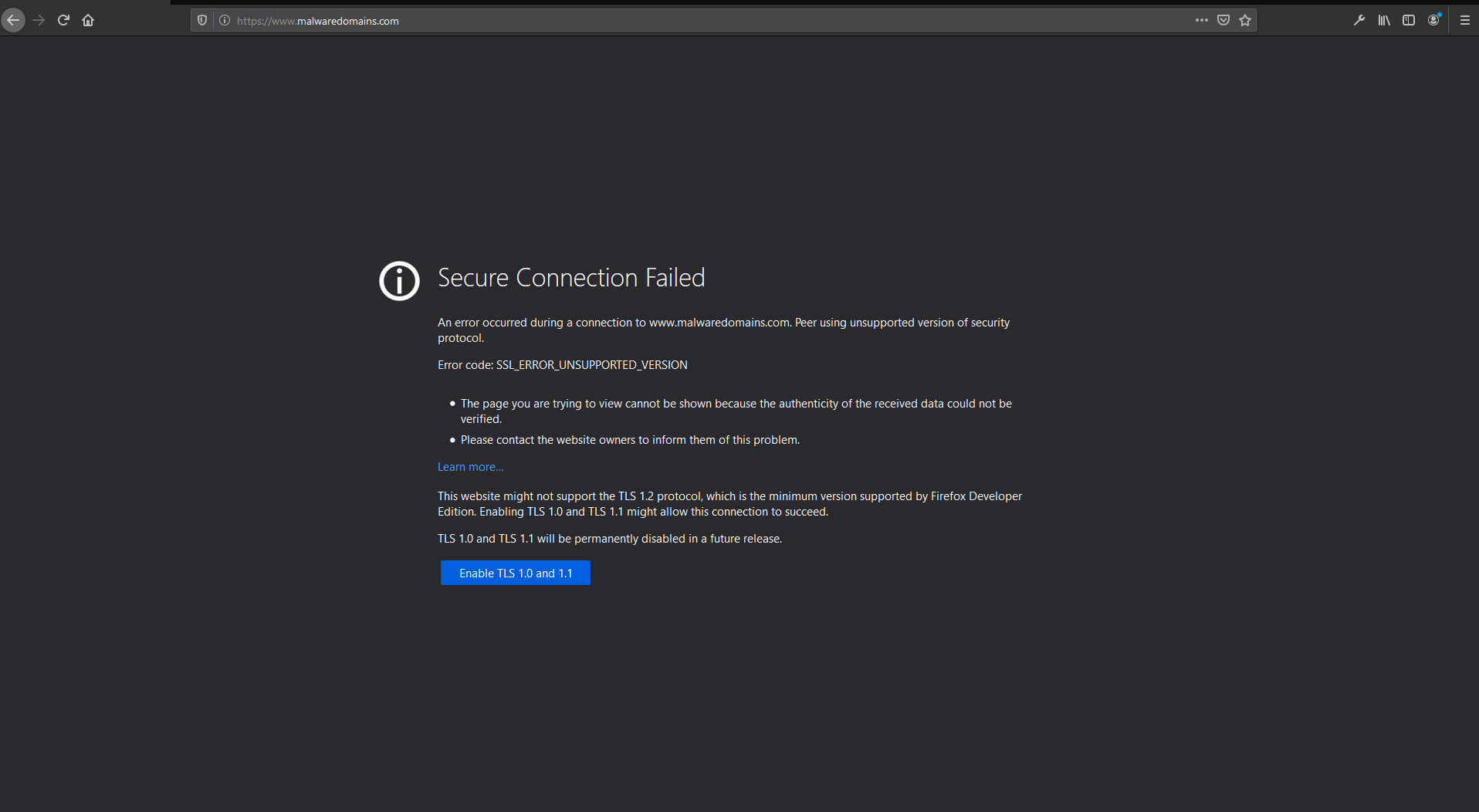This screenshot has width=1479, height=812.
Task: Click the Enable TLS 1.0 and 1.1 button
Action: (x=515, y=573)
